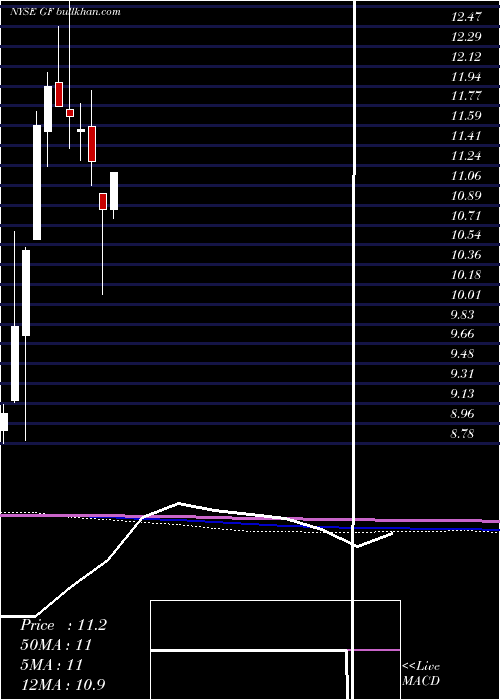Viewport: 500px width, 700px height.
Task: Click the 11.24 price axis label
Action: pyautogui.click(x=466, y=156)
